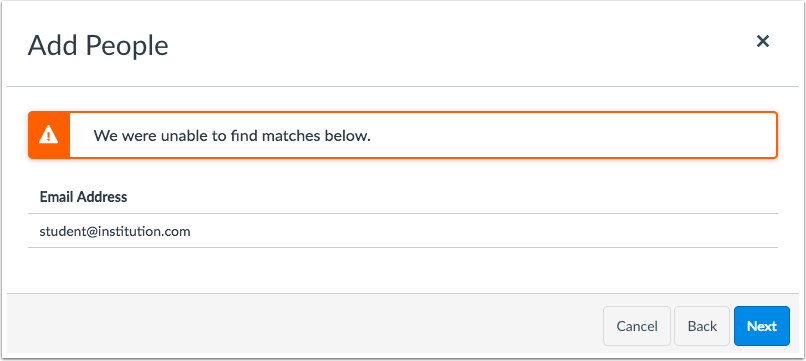Click the table header labeled Email Address
The width and height of the screenshot is (806, 361).
pos(83,196)
